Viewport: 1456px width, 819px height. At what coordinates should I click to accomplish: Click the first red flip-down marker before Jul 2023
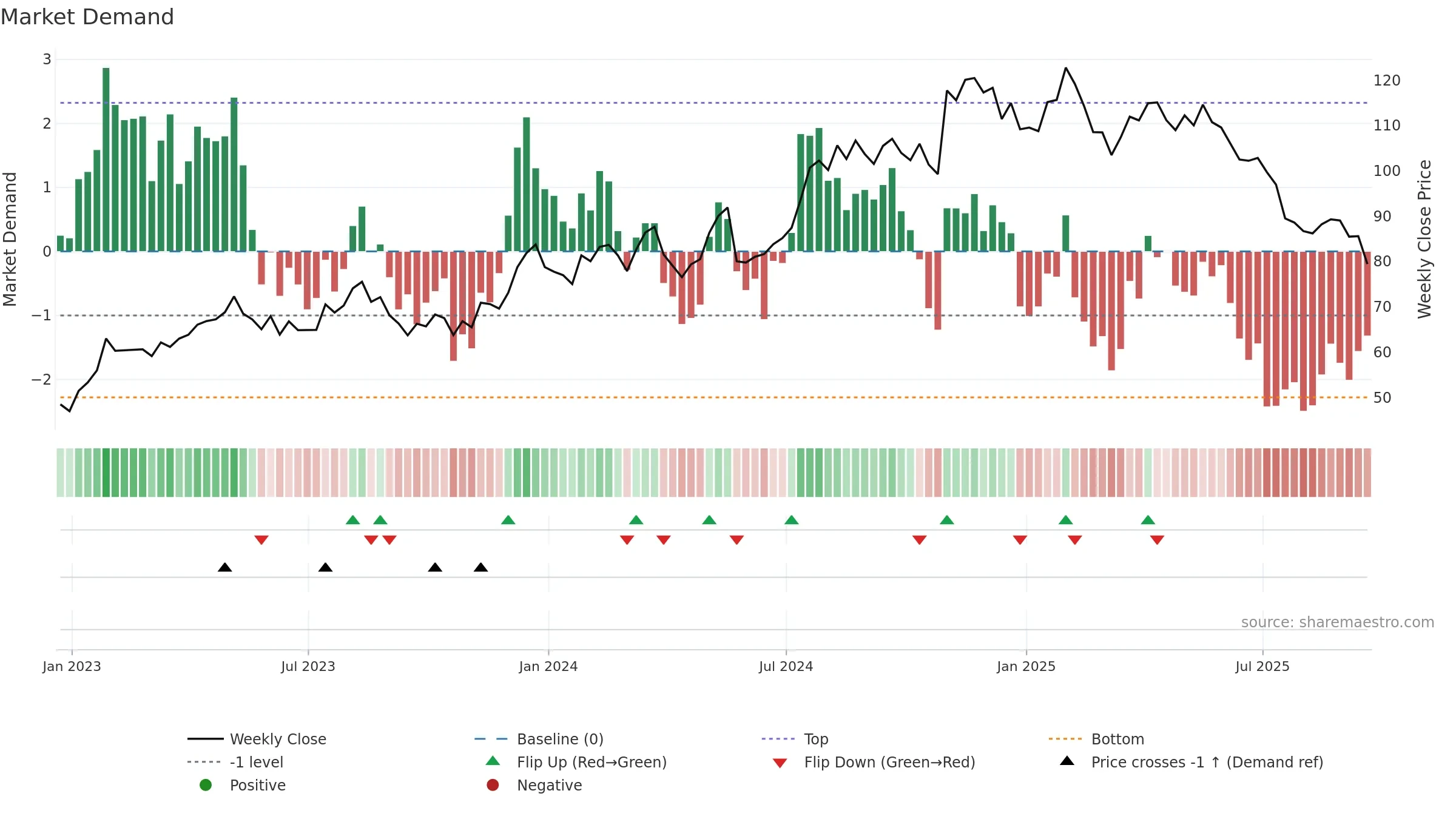261,540
